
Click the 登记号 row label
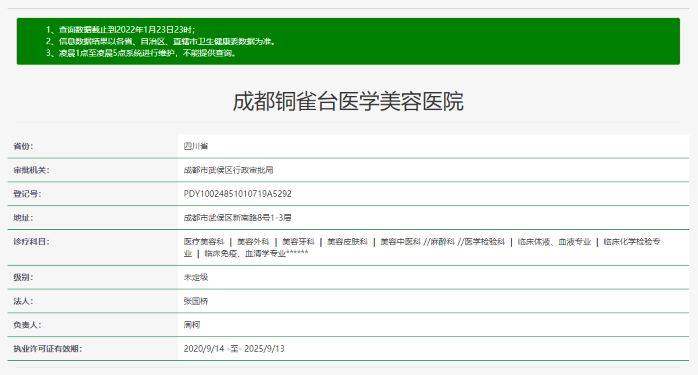coord(27,194)
